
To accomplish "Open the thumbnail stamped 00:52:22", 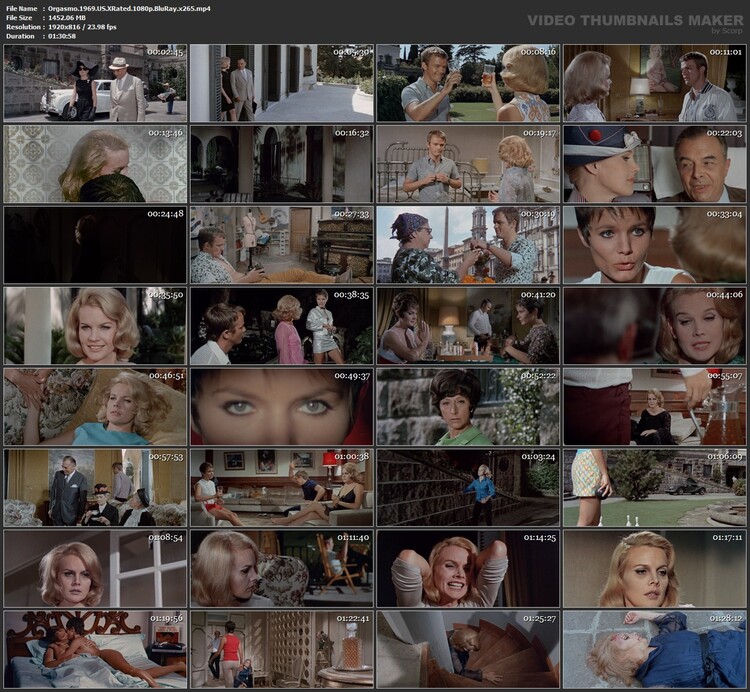I will (468, 406).
